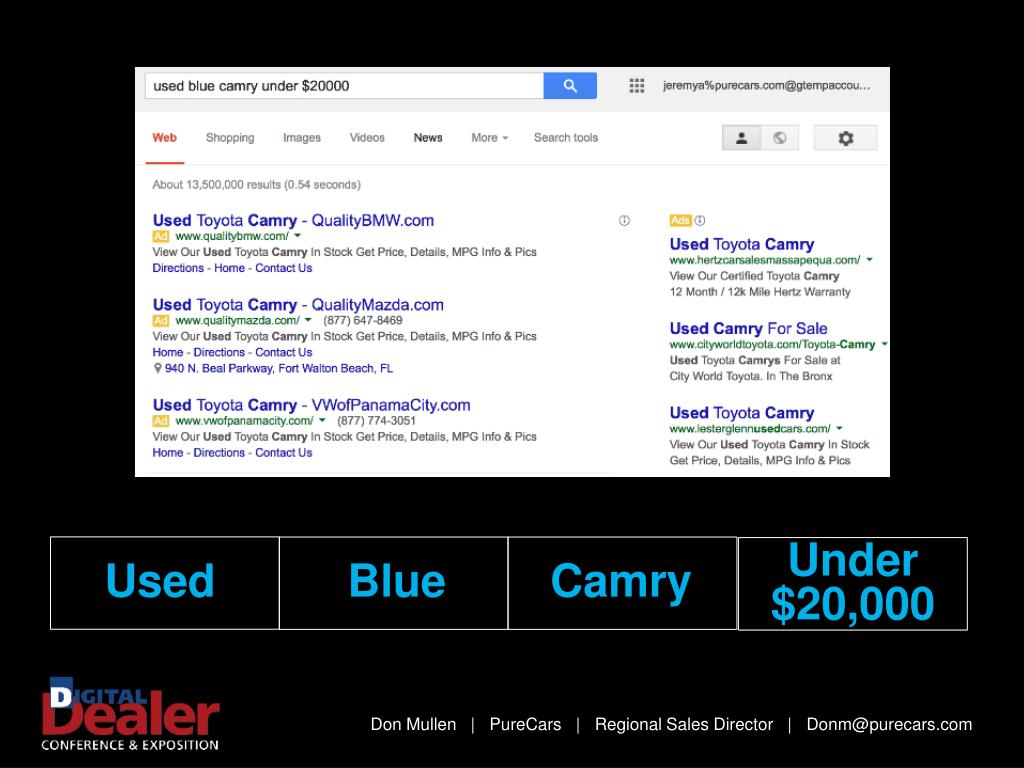Click the www.vwofpanamacity.com/ URL text
Viewport: 1024px width, 768px height.
click(244, 421)
